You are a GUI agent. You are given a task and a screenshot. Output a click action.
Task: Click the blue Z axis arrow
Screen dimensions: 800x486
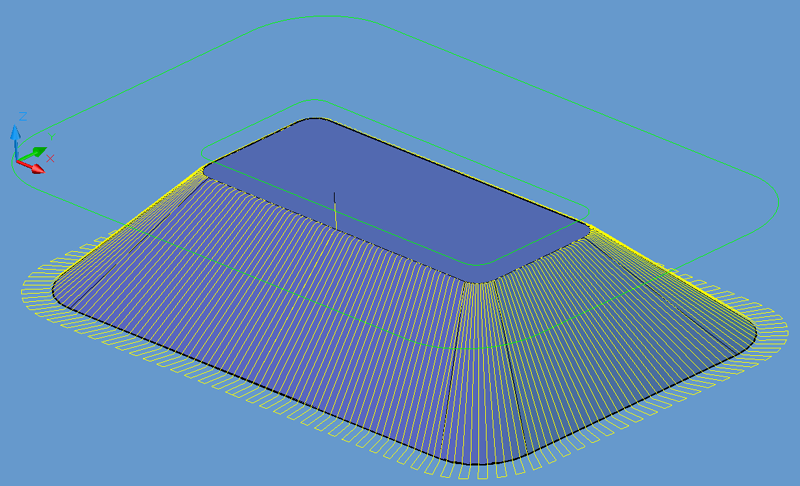point(16,135)
